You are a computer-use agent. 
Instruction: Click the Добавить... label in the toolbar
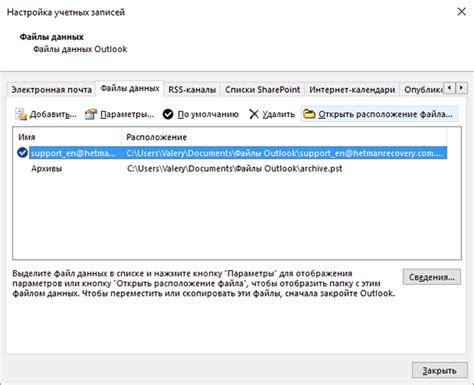53,114
